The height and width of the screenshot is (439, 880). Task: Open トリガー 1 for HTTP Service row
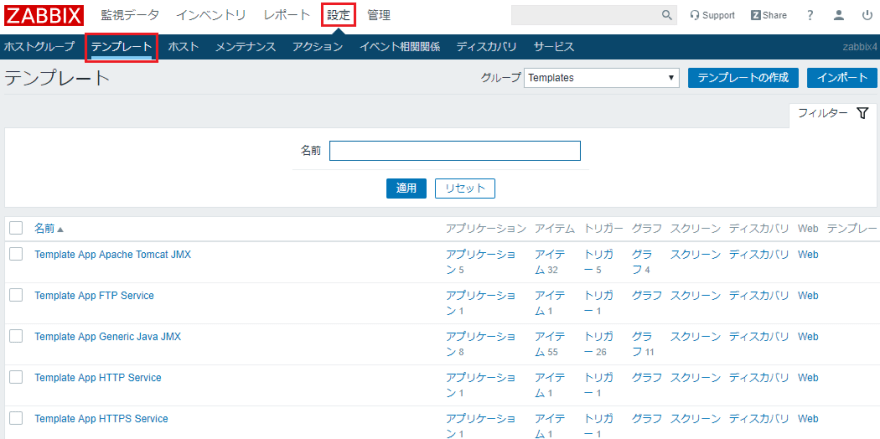tap(599, 385)
